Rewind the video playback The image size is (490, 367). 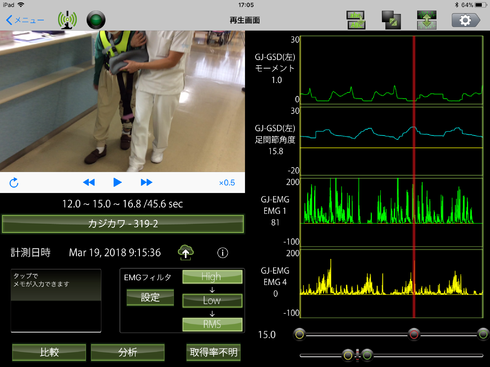pos(89,182)
